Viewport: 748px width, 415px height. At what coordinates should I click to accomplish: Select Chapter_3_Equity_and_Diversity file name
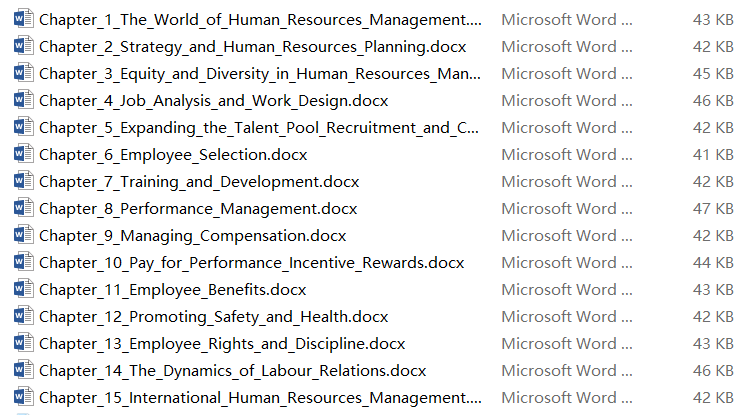(260, 74)
